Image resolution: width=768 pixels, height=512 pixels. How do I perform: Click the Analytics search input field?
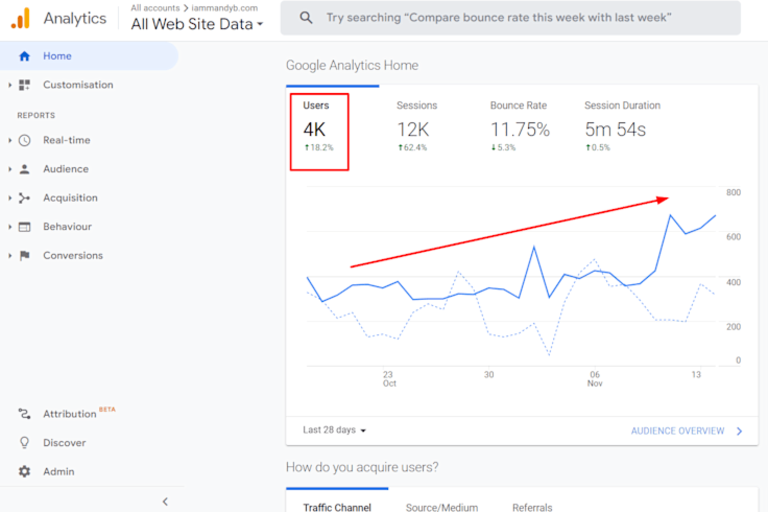point(510,18)
